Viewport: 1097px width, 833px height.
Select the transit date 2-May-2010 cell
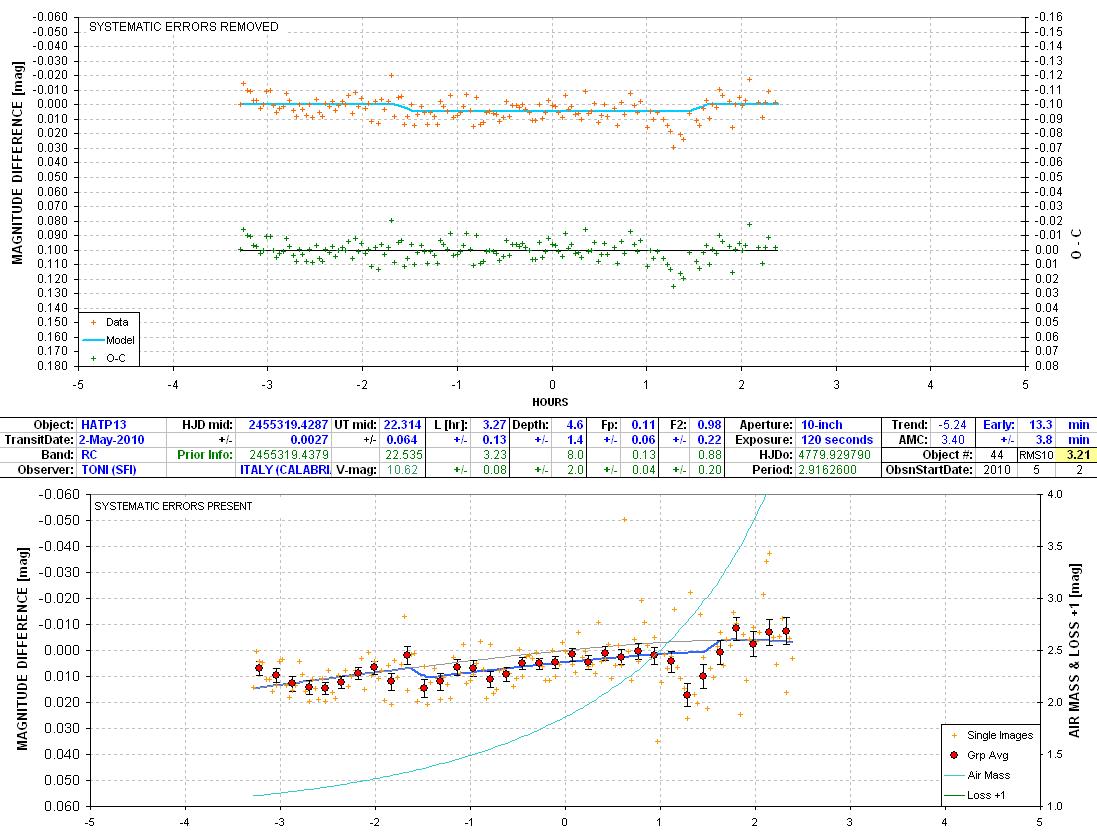(x=111, y=440)
